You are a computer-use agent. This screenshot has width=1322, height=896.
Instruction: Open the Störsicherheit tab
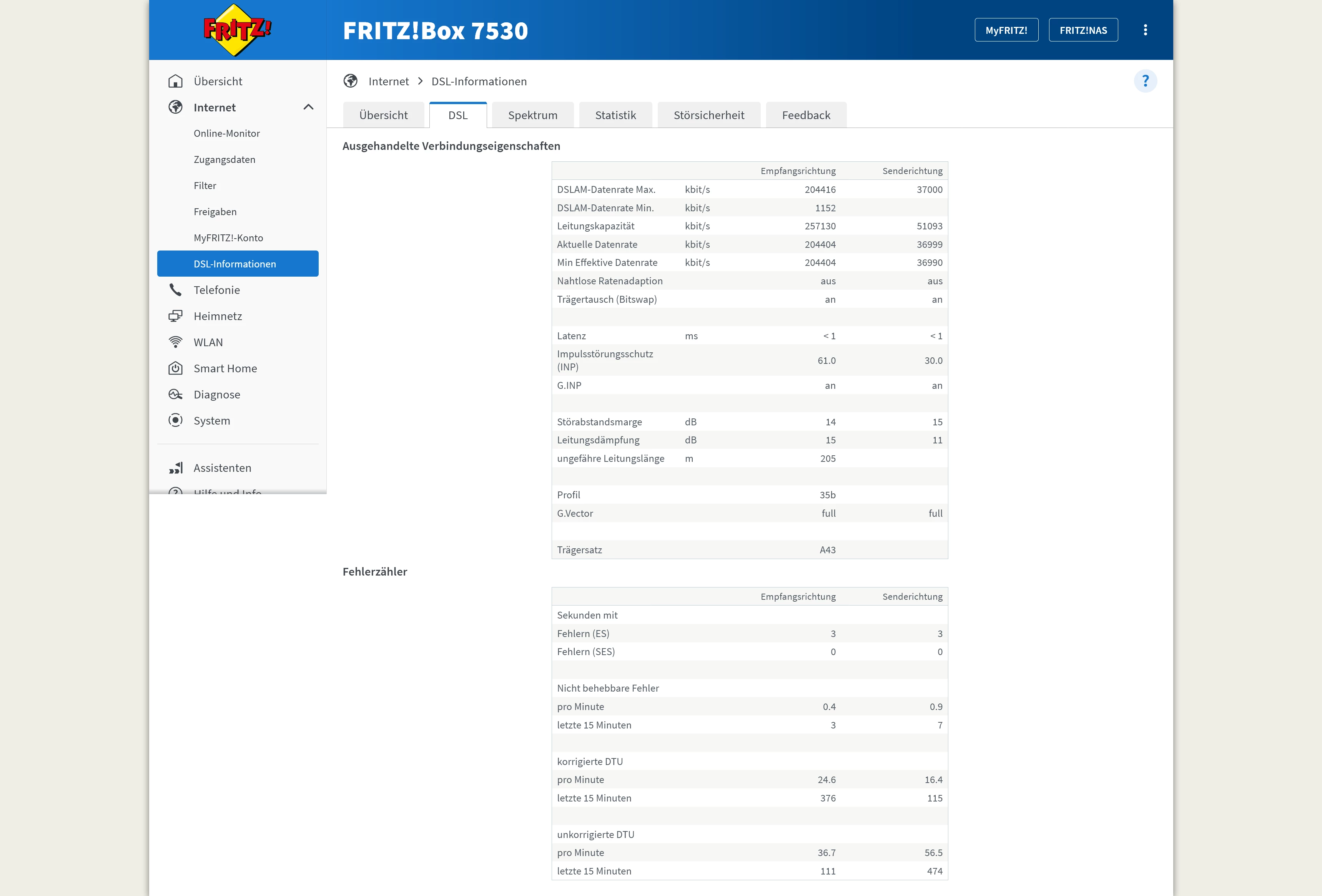(x=708, y=115)
